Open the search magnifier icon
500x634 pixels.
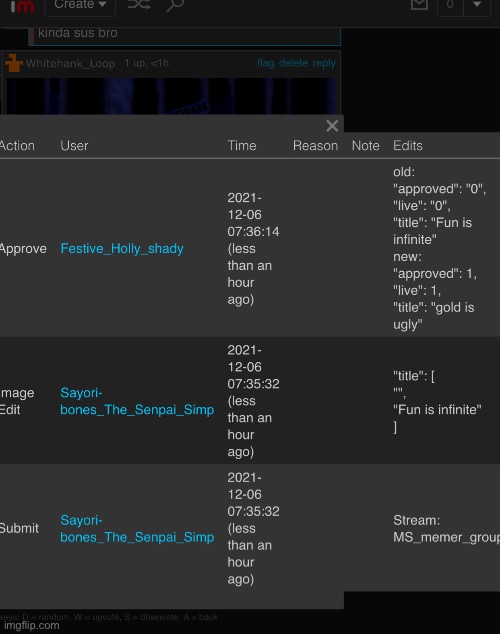pyautogui.click(x=175, y=5)
